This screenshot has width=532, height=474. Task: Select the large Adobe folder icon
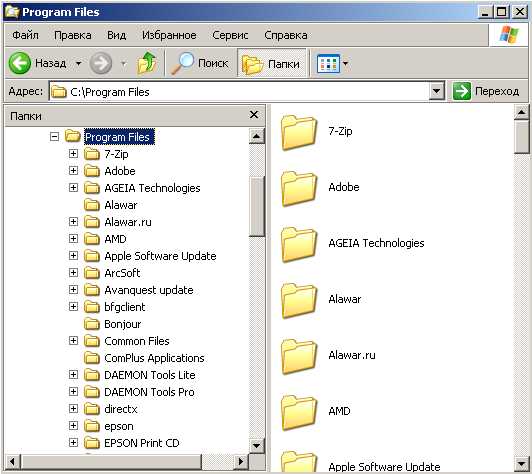(x=299, y=188)
